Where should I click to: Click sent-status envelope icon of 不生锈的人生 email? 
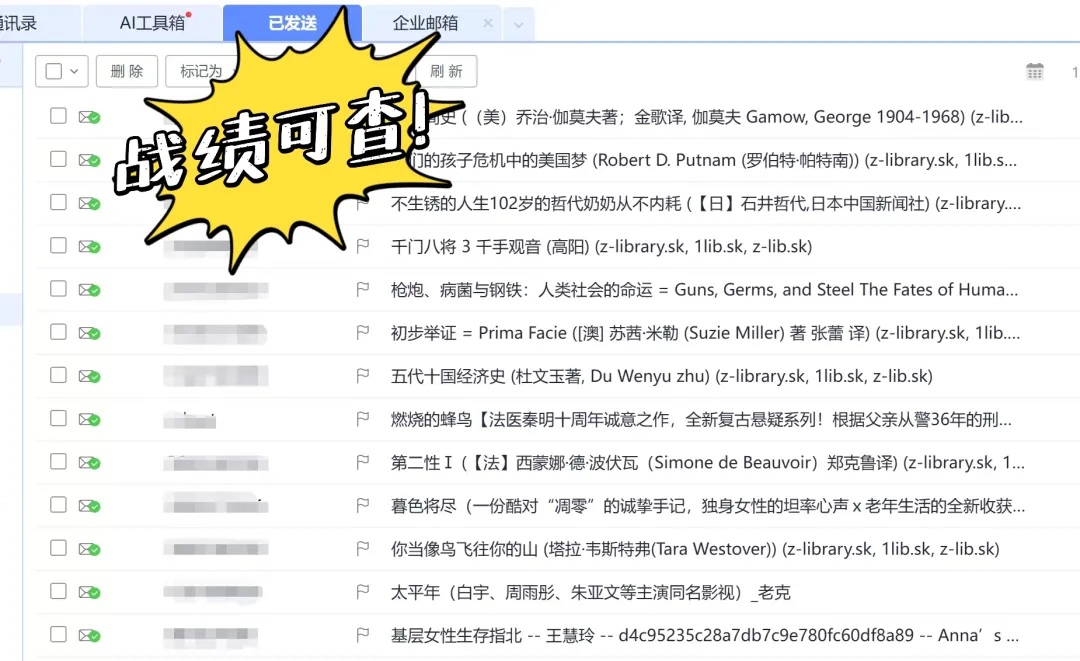click(89, 203)
